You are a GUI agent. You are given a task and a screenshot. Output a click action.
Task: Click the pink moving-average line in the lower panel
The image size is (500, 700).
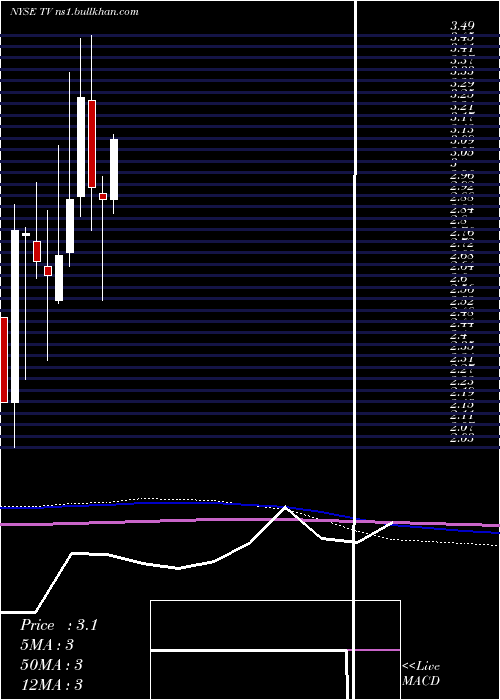point(250,521)
